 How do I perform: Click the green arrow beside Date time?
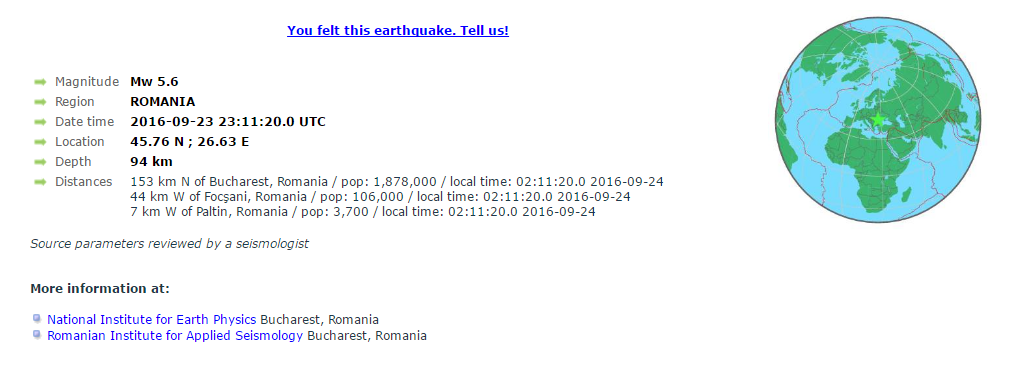[40, 122]
